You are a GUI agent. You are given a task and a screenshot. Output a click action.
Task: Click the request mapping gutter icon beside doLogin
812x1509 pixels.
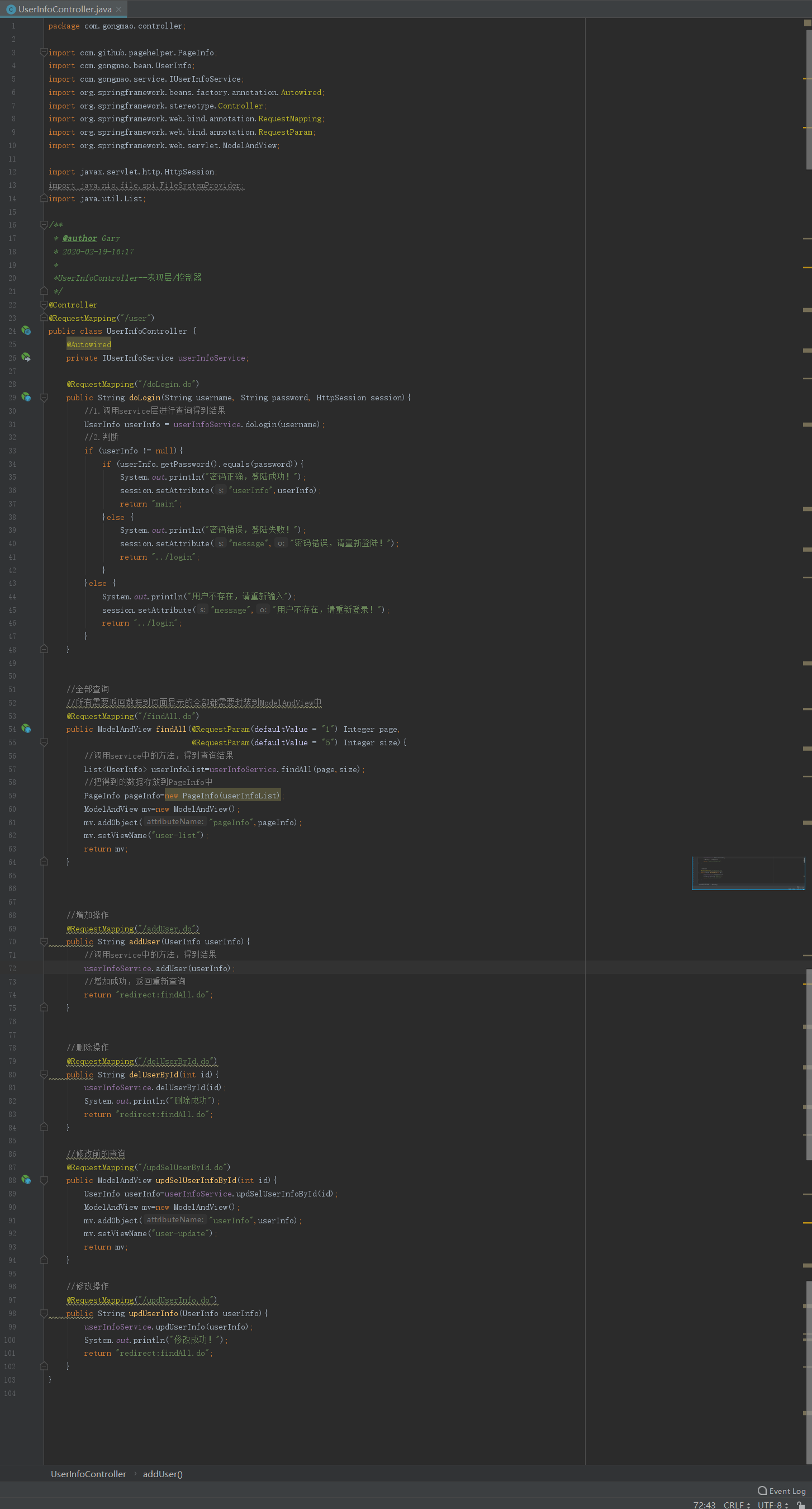(26, 397)
